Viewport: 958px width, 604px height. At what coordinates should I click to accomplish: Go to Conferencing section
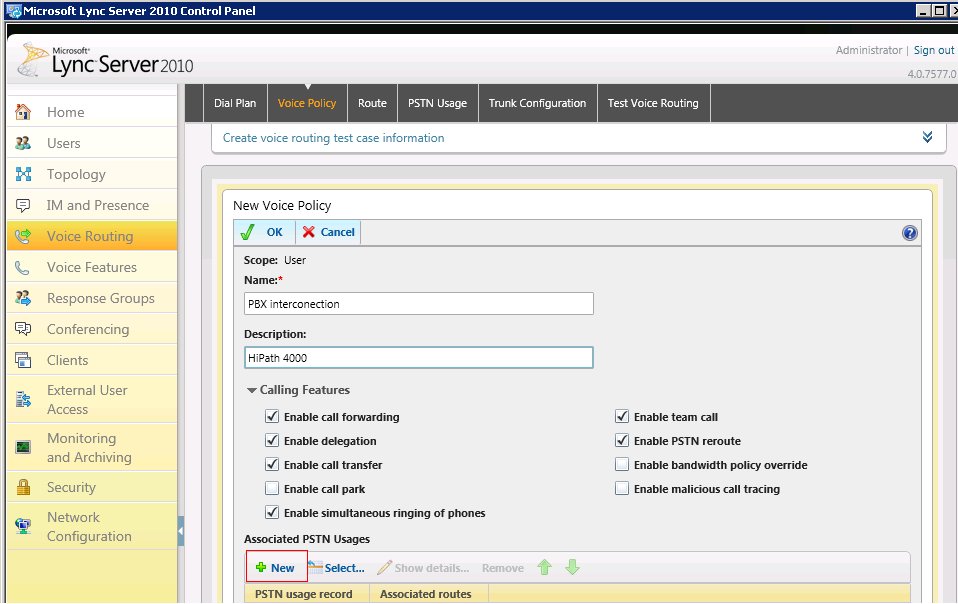tap(92, 329)
